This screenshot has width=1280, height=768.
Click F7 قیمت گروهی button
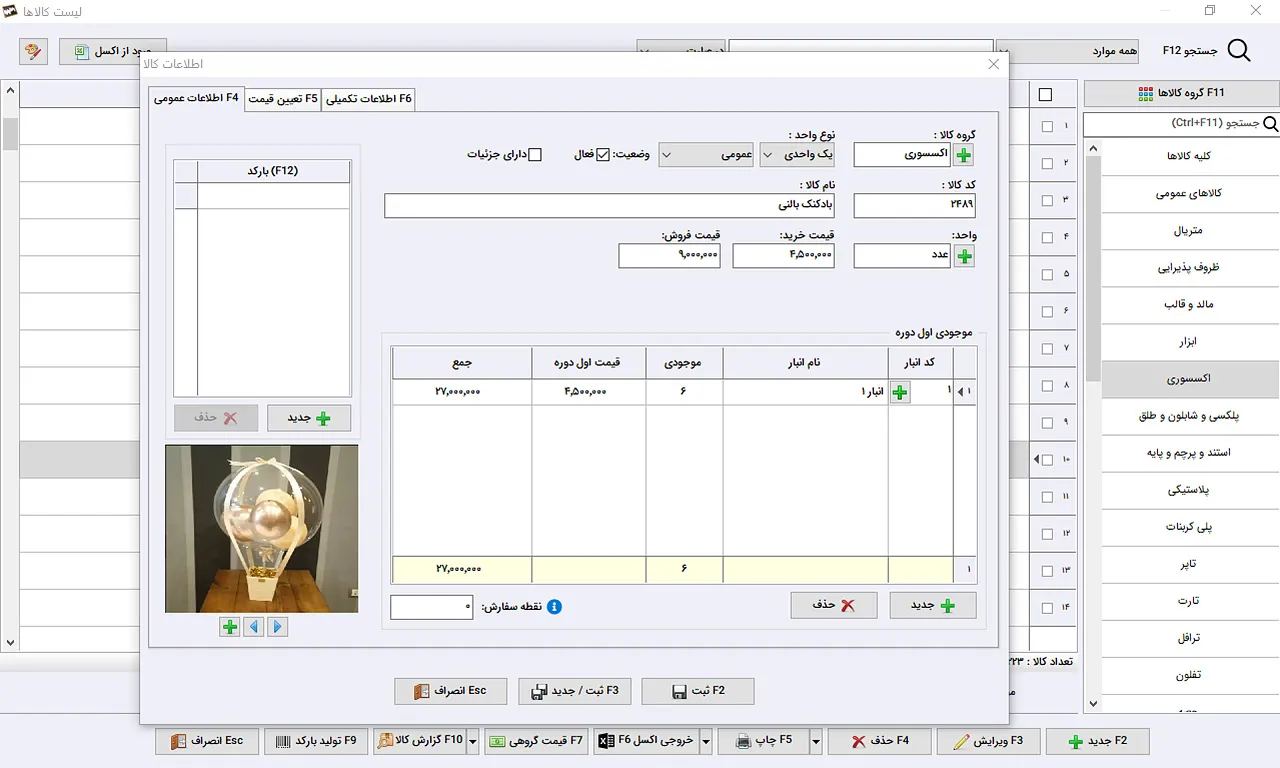point(536,741)
